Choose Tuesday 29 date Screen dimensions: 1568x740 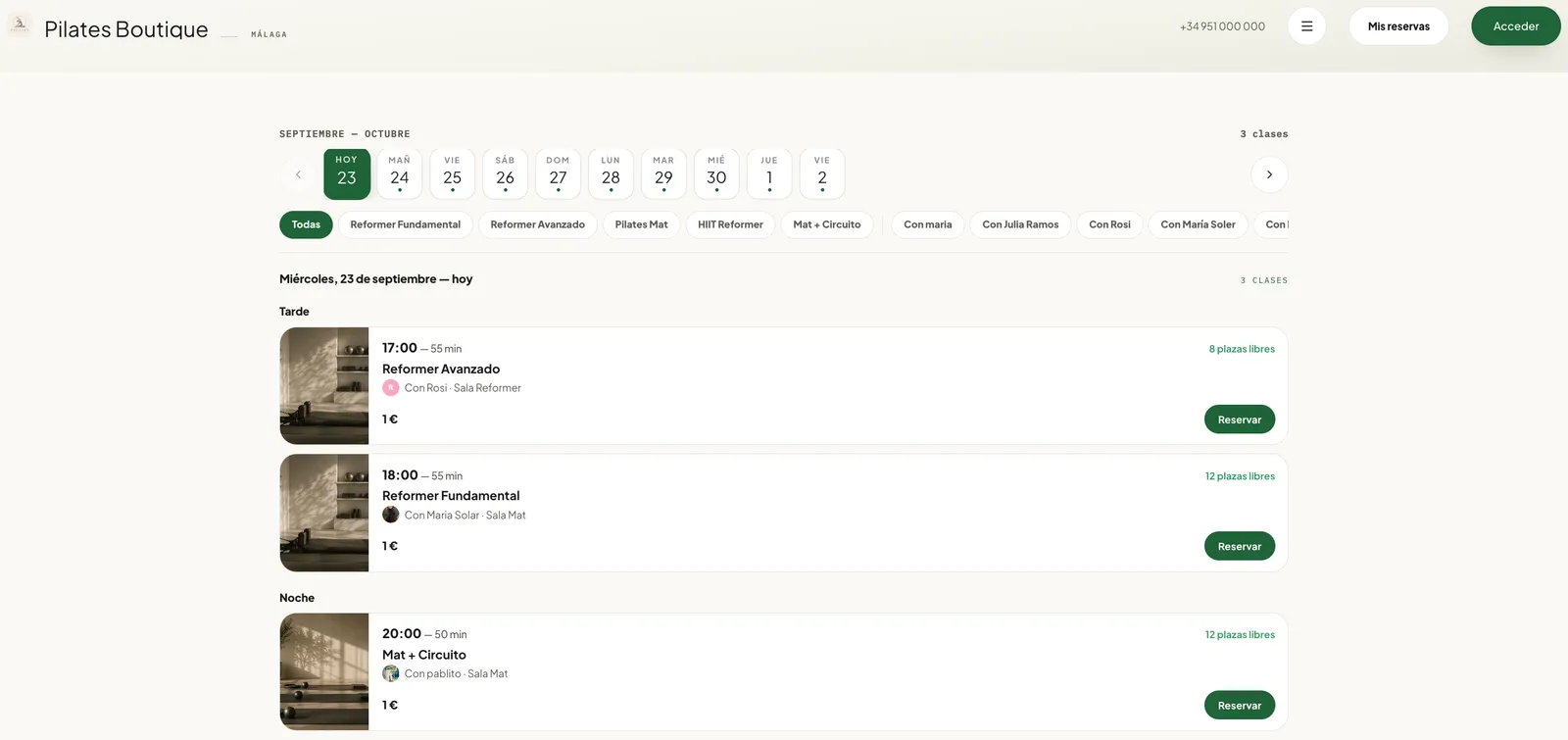(x=663, y=174)
